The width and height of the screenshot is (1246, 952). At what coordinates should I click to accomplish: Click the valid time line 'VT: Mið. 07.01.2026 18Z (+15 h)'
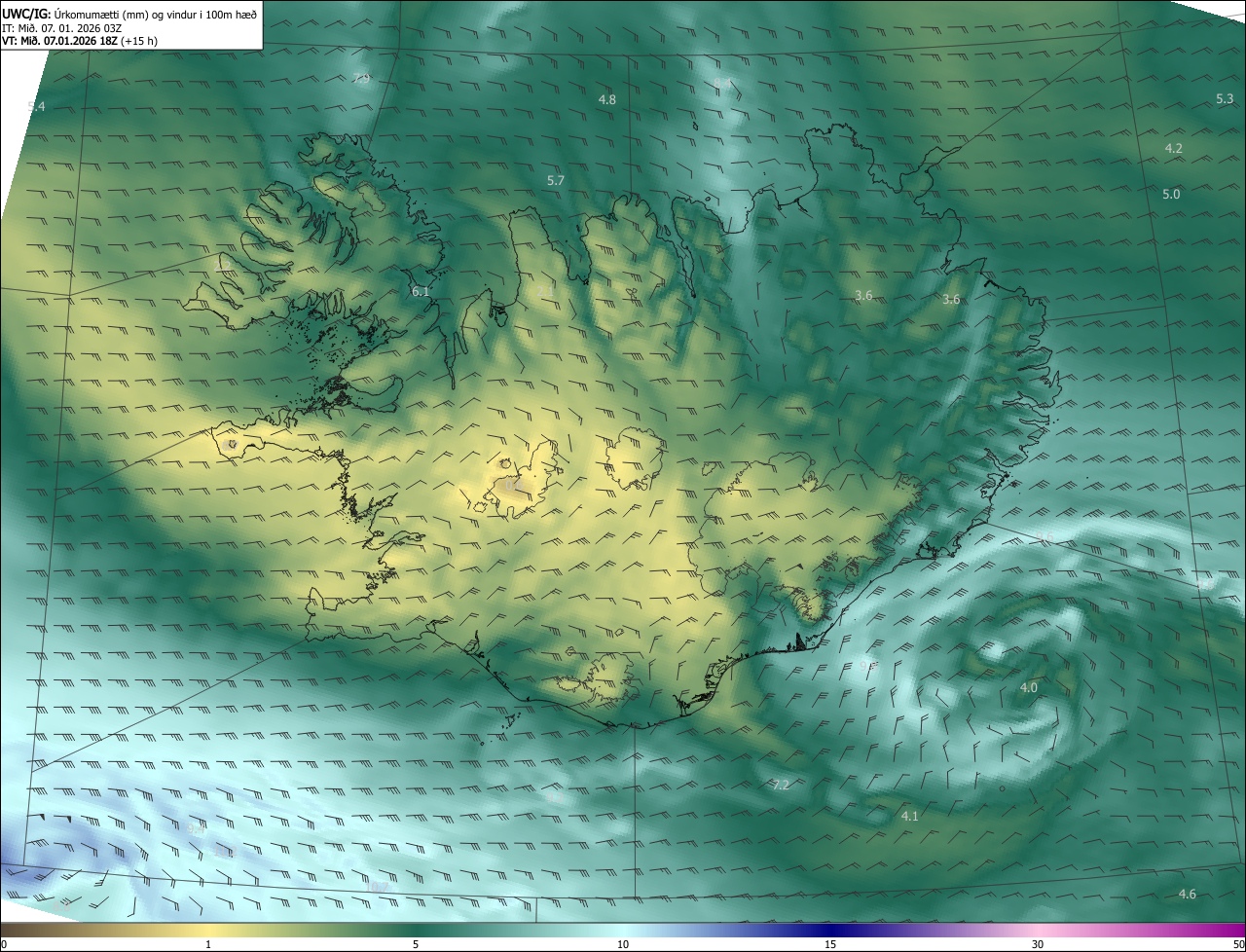click(x=80, y=41)
